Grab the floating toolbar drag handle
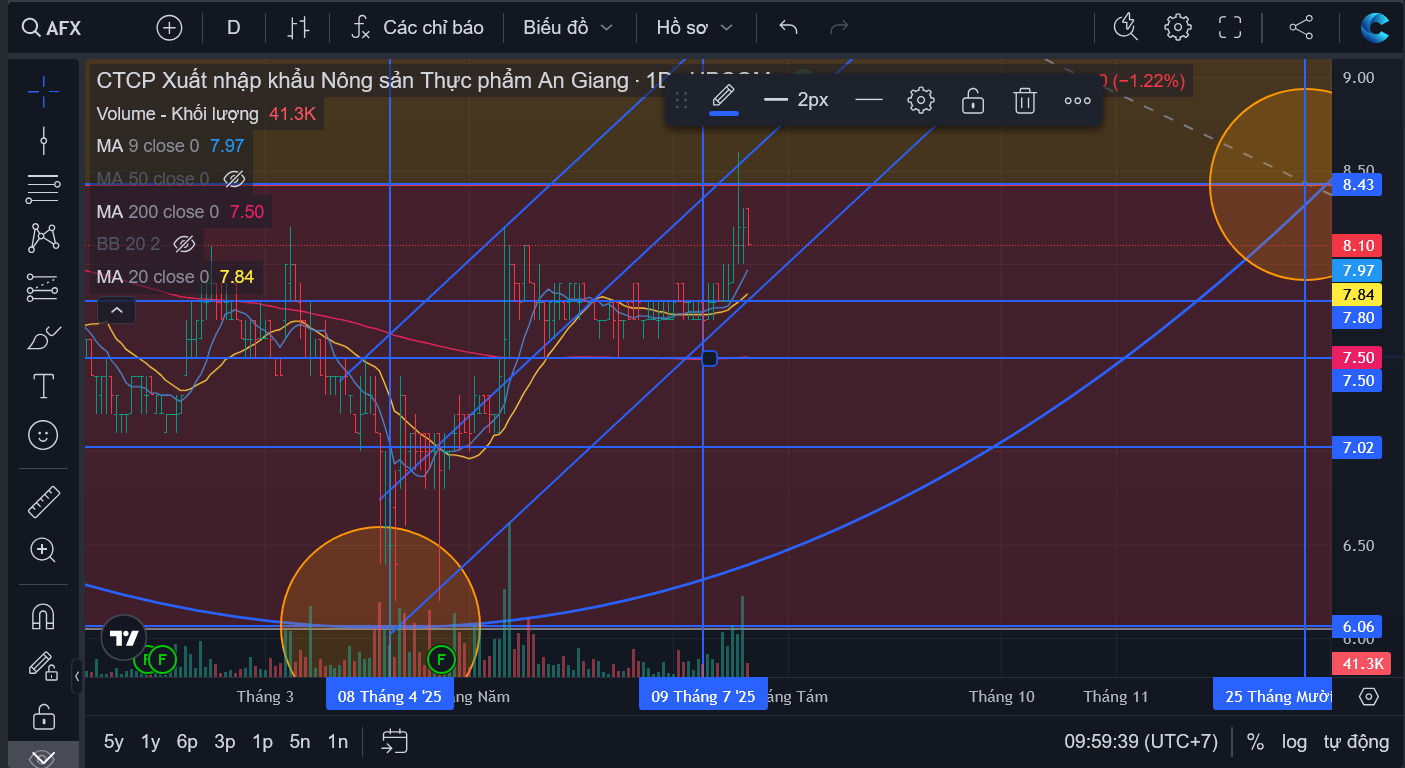This screenshot has width=1405, height=768. (682, 100)
